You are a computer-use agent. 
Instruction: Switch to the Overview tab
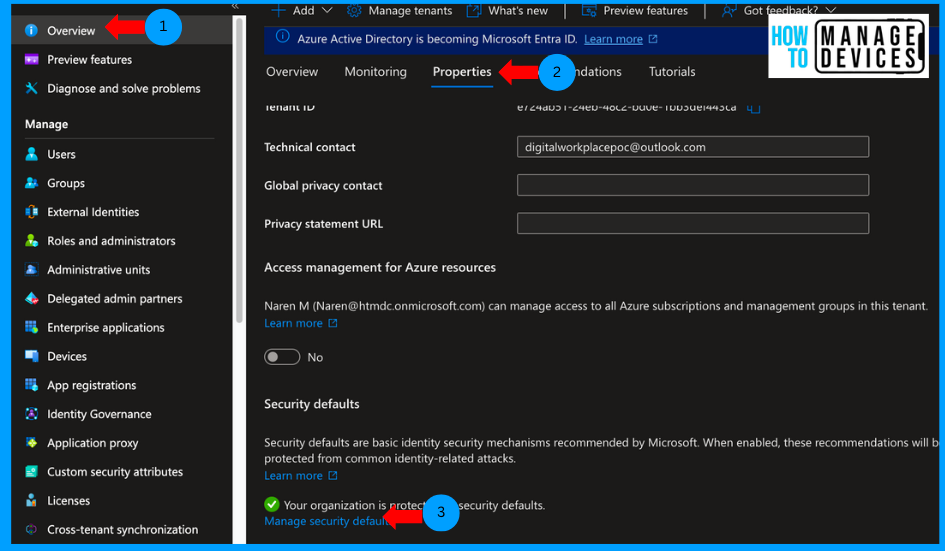tap(292, 72)
